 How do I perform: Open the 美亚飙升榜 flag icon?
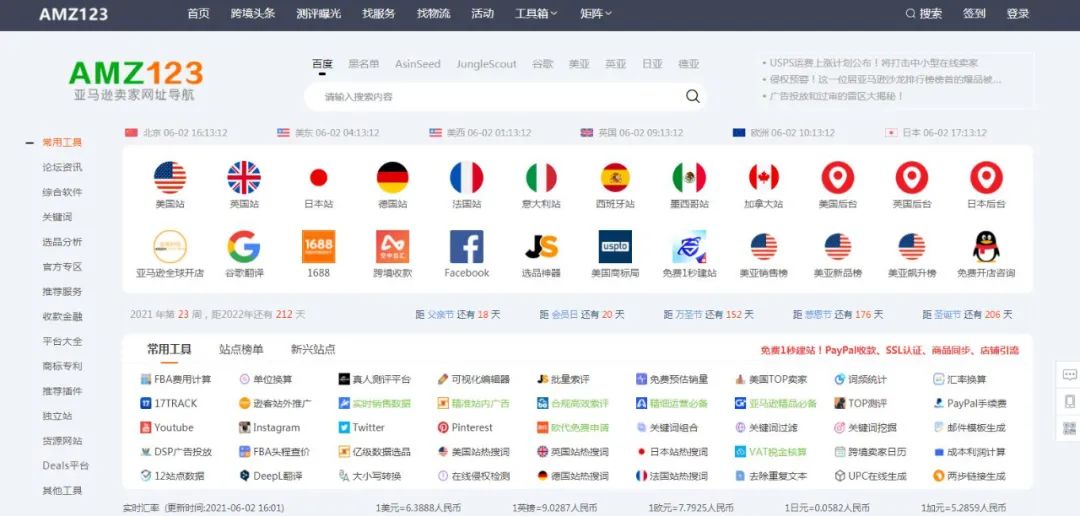click(x=912, y=247)
